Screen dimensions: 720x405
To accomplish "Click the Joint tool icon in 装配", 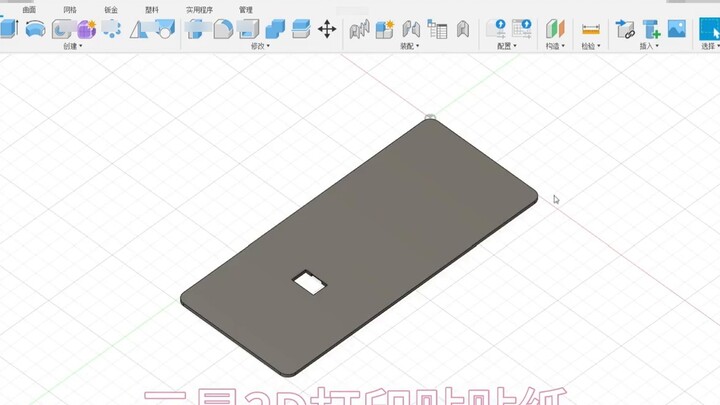I will click(360, 29).
